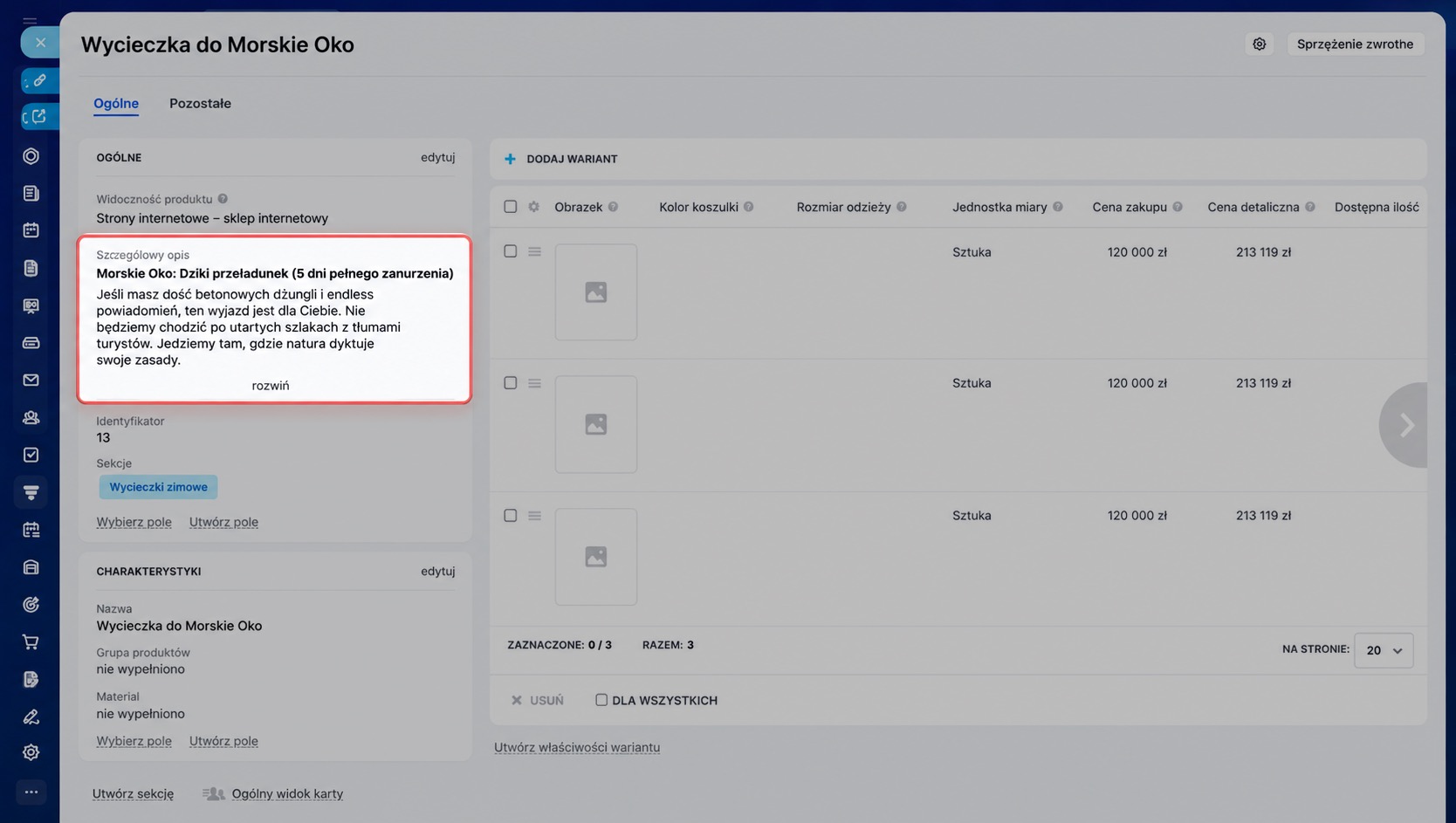The width and height of the screenshot is (1456, 823).
Task: Open the mail envelope sidebar icon
Action: (31, 380)
